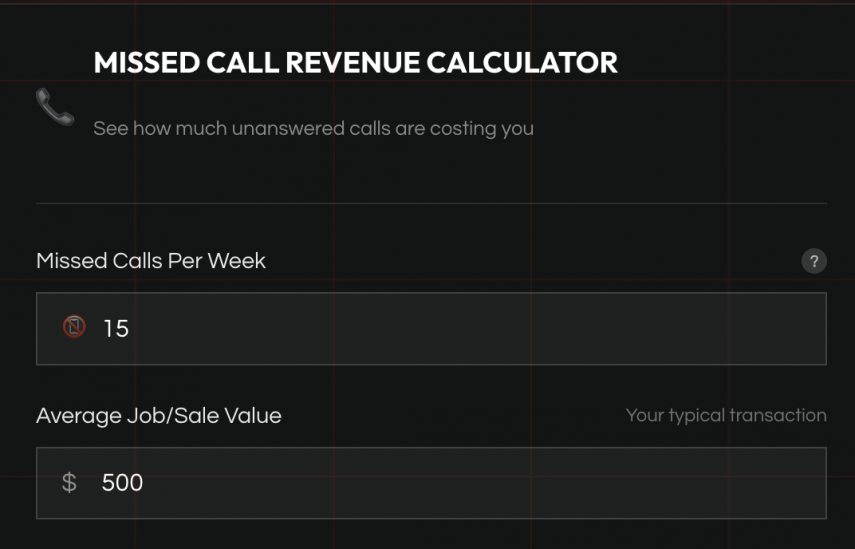Open the question mark help icon

tap(814, 261)
